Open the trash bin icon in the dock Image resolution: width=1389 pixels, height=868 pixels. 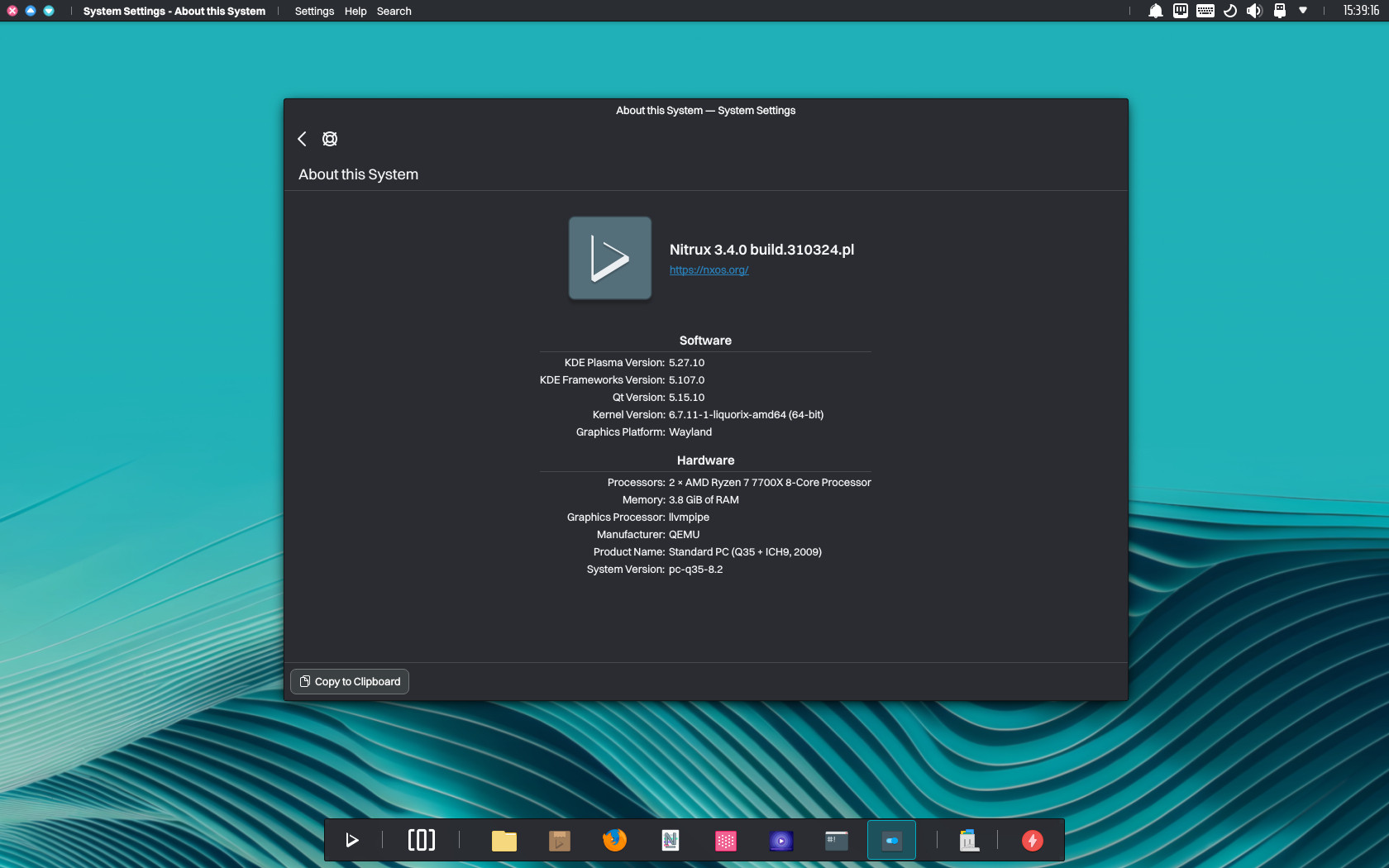(x=969, y=841)
